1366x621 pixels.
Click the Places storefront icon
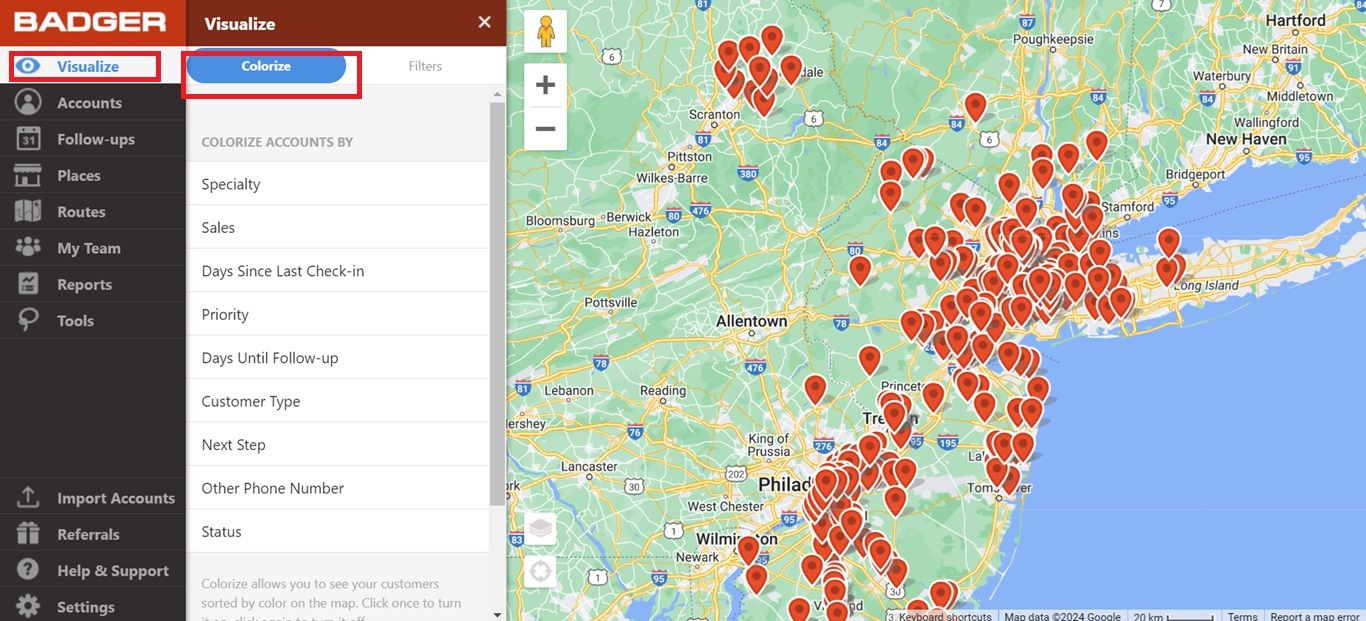click(x=28, y=175)
